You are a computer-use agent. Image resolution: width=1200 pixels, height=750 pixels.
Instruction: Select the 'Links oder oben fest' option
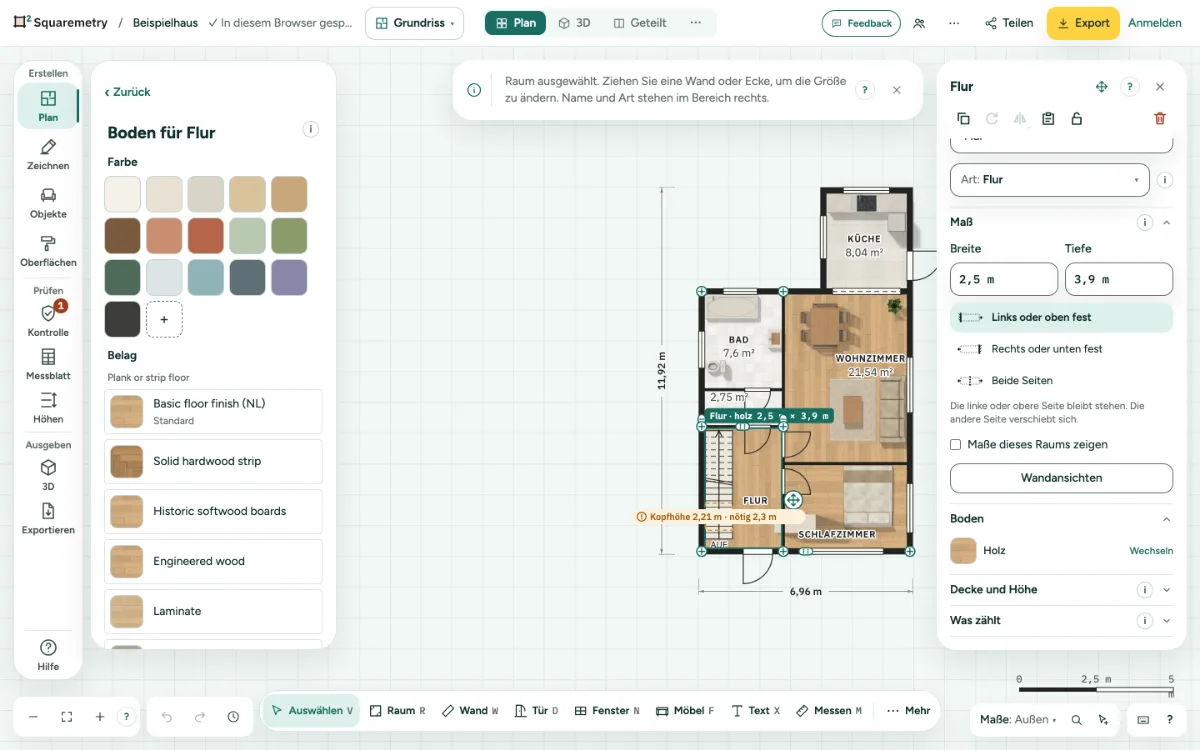coord(1061,318)
